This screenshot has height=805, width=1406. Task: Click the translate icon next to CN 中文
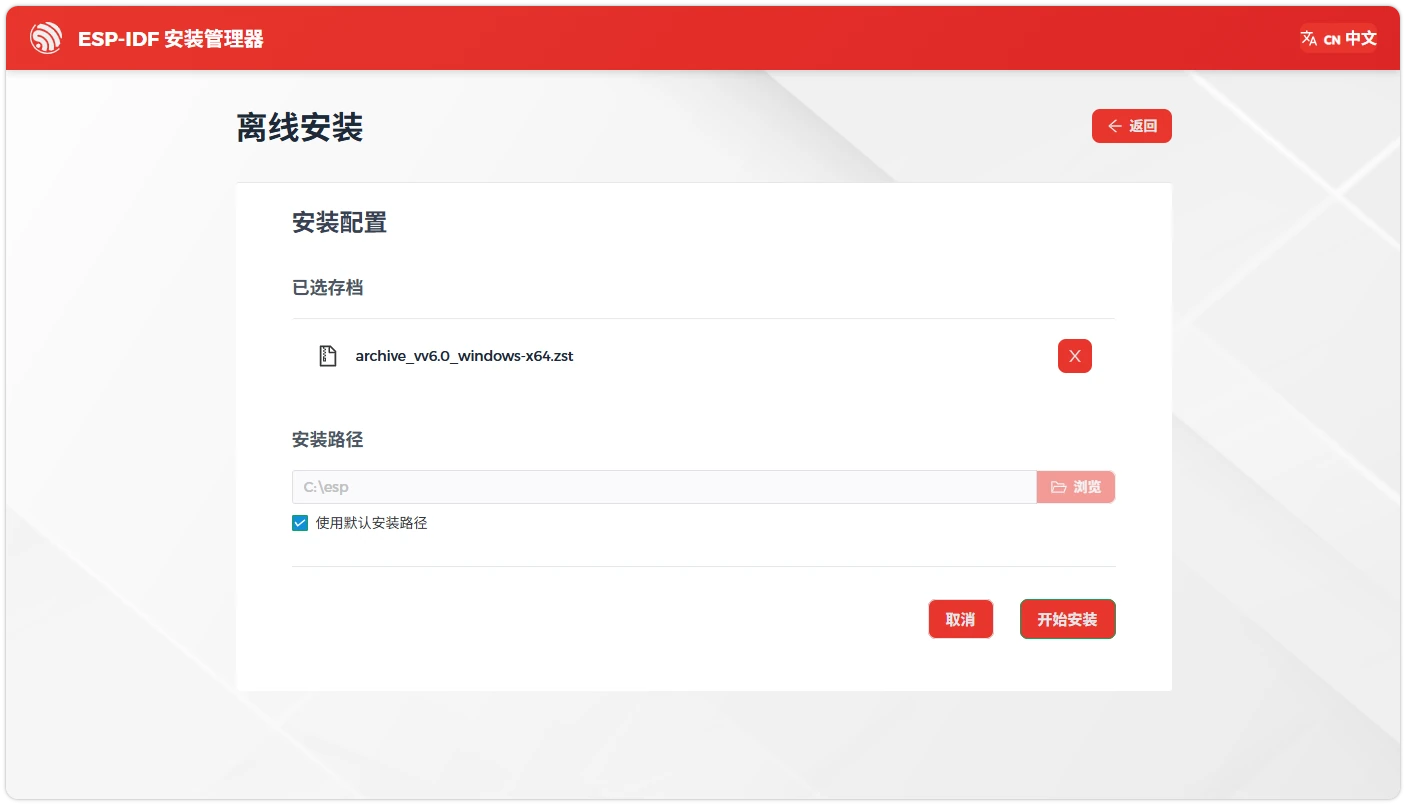point(1308,38)
